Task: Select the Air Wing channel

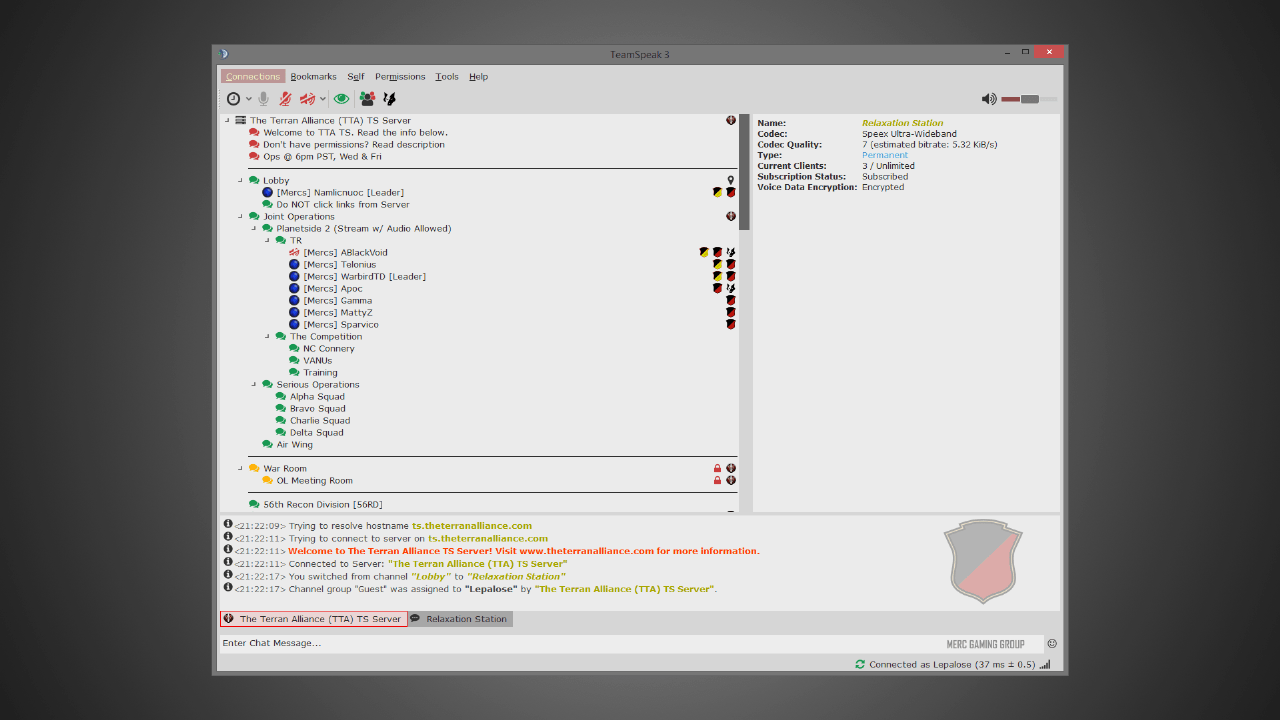Action: [x=295, y=444]
